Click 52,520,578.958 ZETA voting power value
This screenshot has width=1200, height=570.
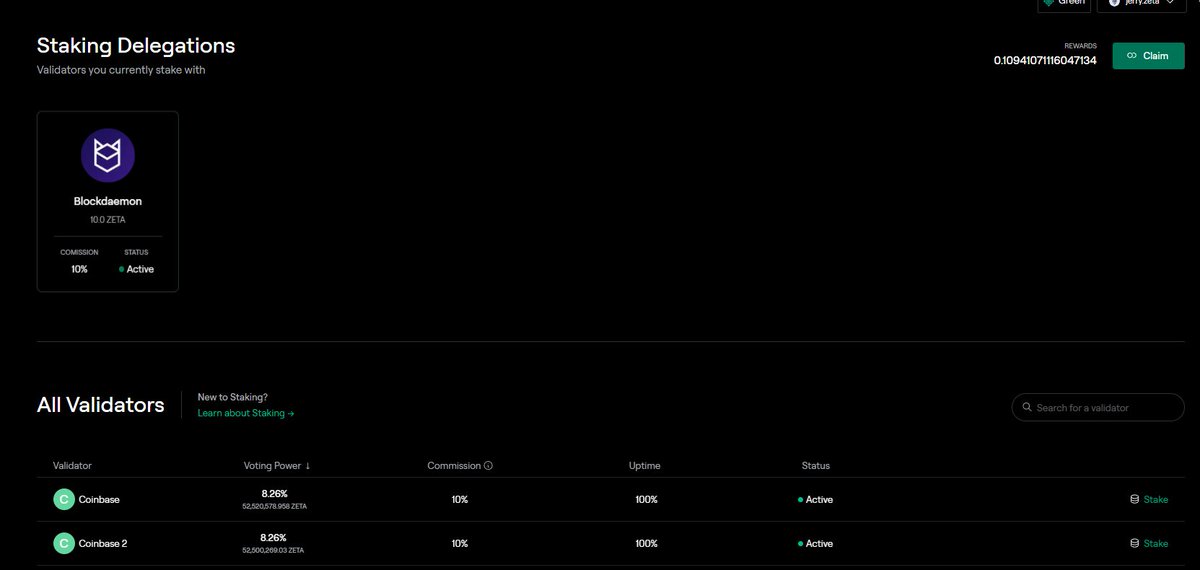[x=275, y=507]
